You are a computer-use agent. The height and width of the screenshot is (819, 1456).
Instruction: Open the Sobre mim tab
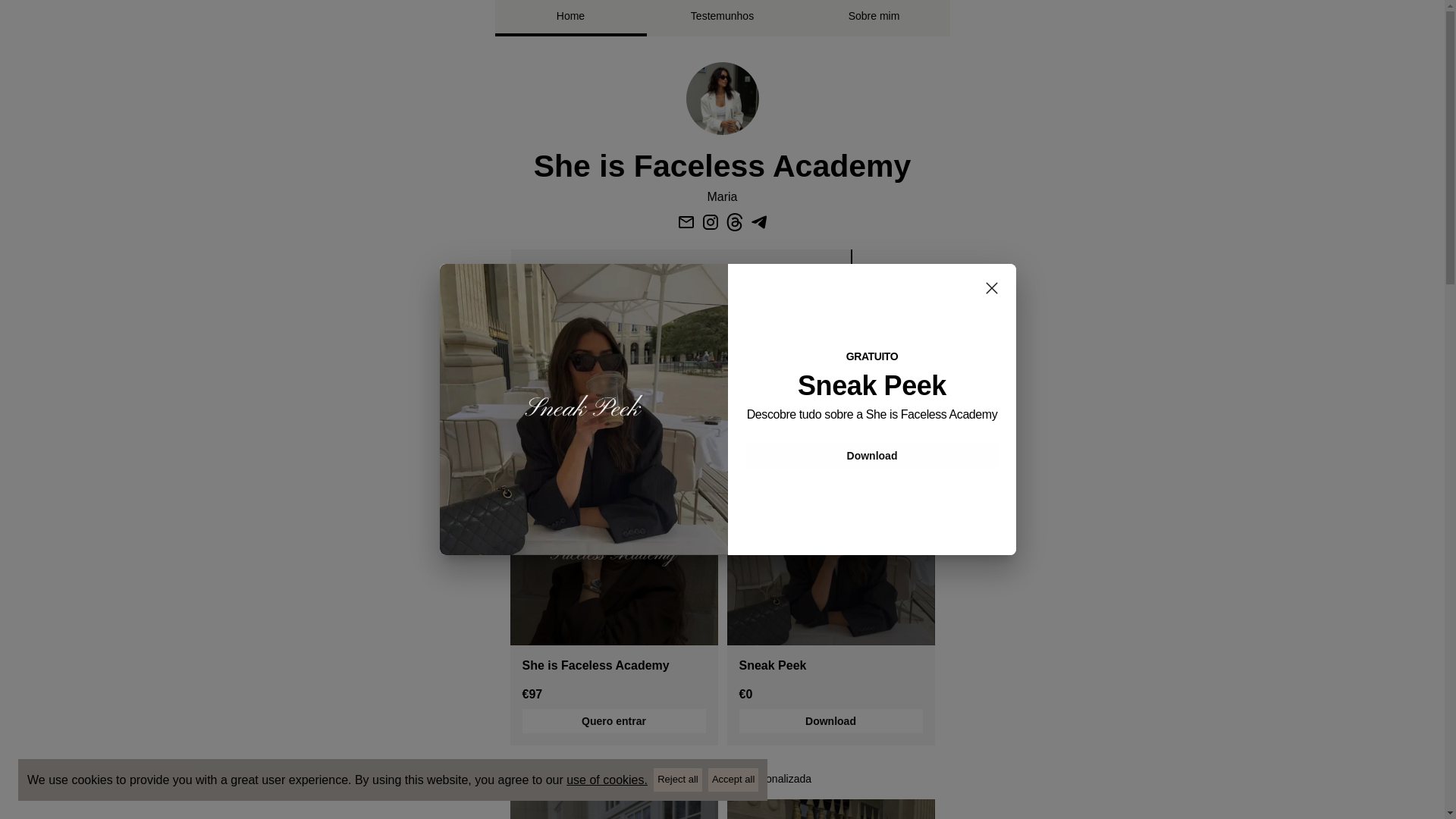click(874, 17)
